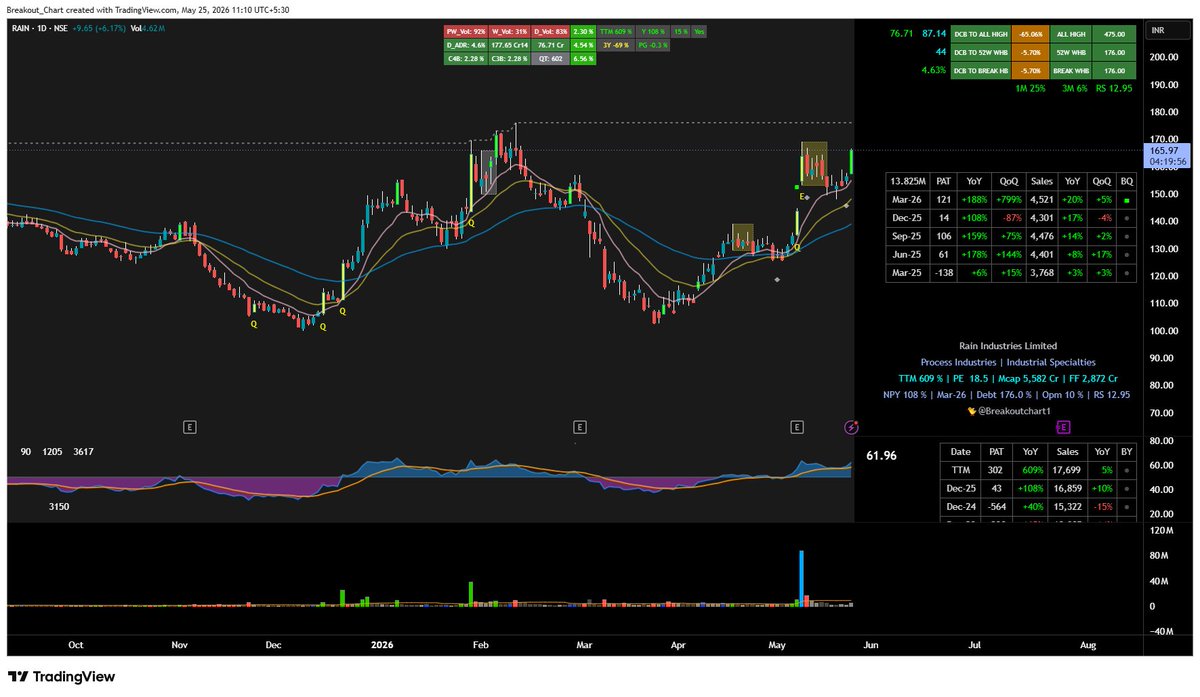The width and height of the screenshot is (1200, 697).
Task: Click the 87.14 value in blue
Action: [933, 34]
